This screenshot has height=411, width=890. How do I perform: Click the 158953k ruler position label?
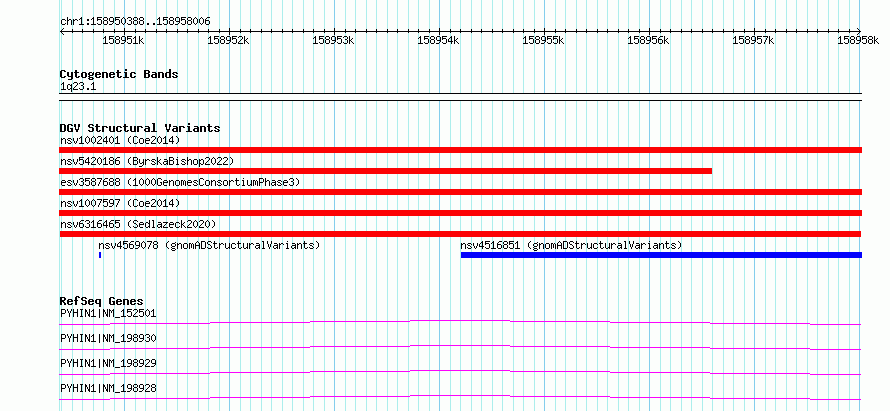coord(333,40)
